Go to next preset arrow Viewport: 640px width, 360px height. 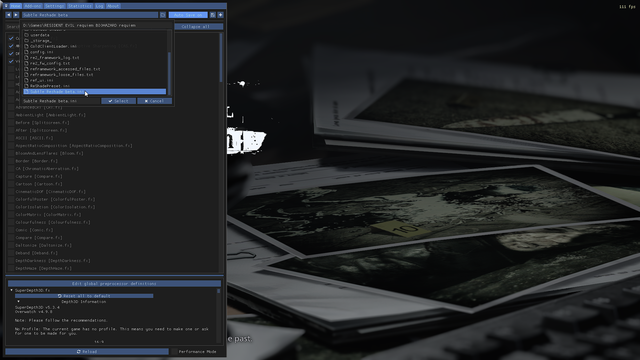16,15
